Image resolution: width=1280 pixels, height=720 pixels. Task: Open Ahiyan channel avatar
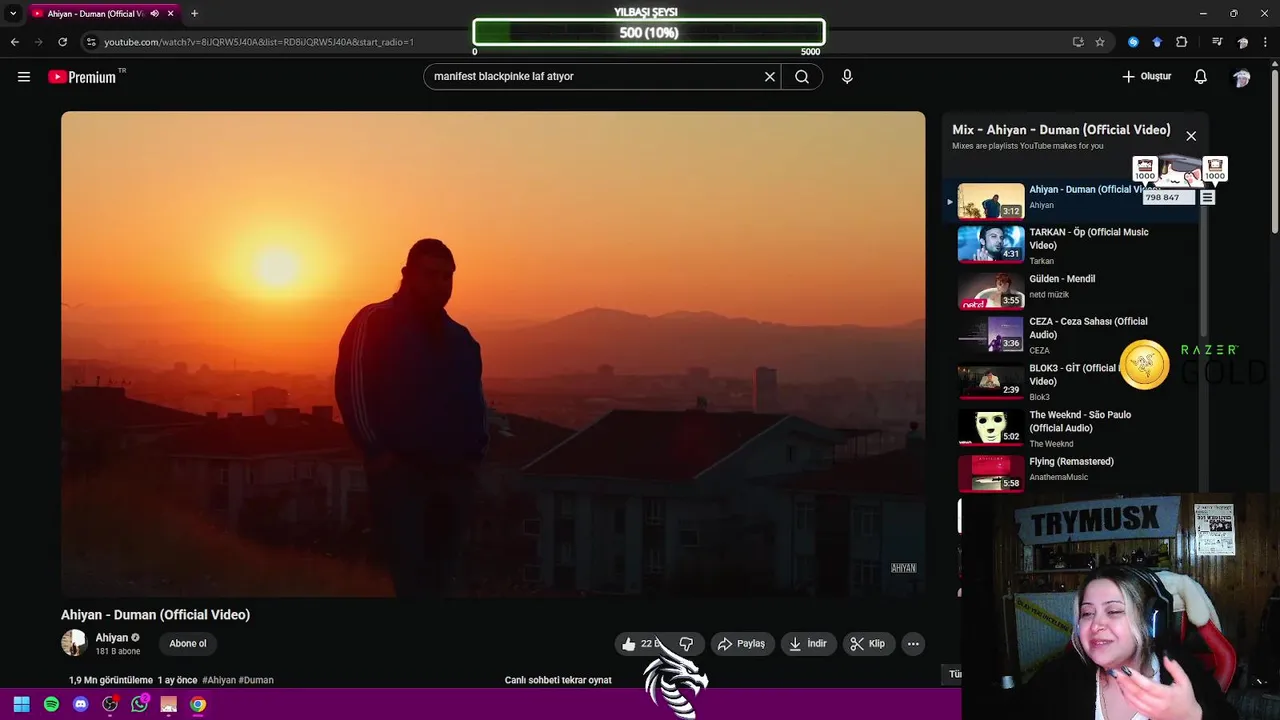point(74,643)
